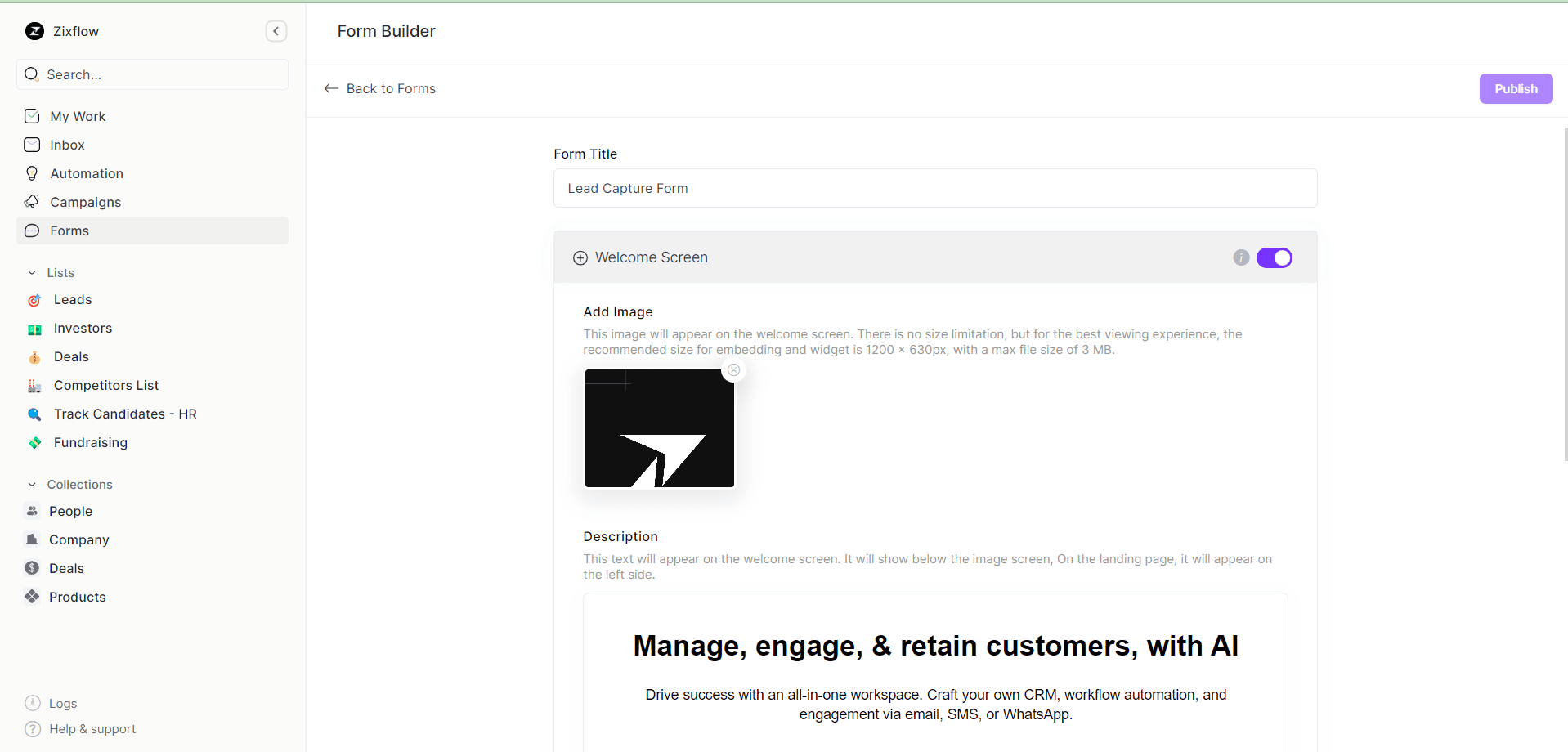Image resolution: width=1568 pixels, height=752 pixels.
Task: Click the Track Candidates magnifier icon
Action: [x=34, y=414]
